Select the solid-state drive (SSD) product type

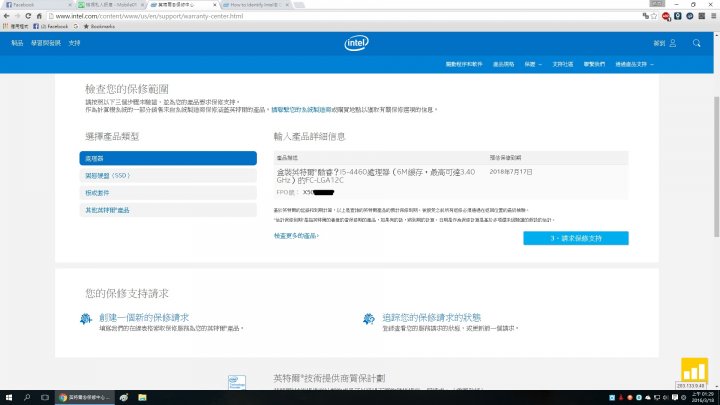coord(168,175)
